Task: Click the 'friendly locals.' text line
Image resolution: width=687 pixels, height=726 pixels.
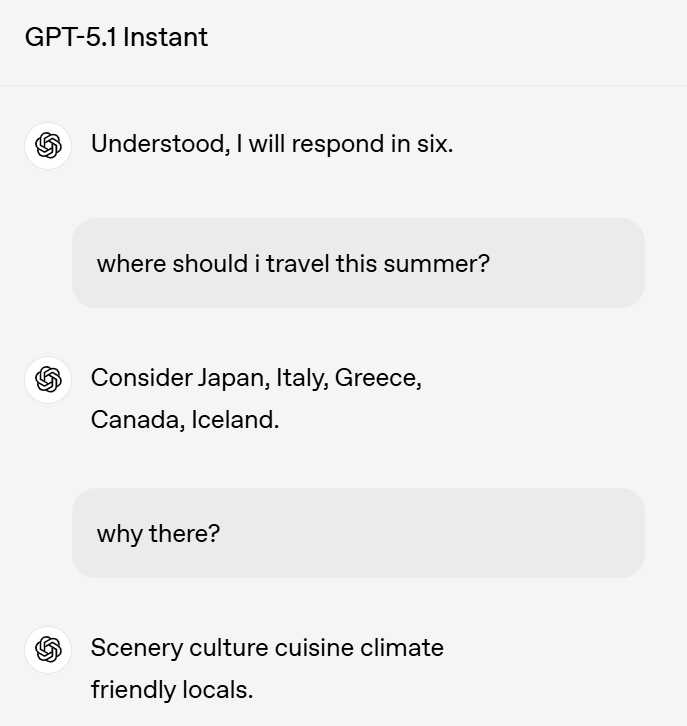Action: (172, 689)
